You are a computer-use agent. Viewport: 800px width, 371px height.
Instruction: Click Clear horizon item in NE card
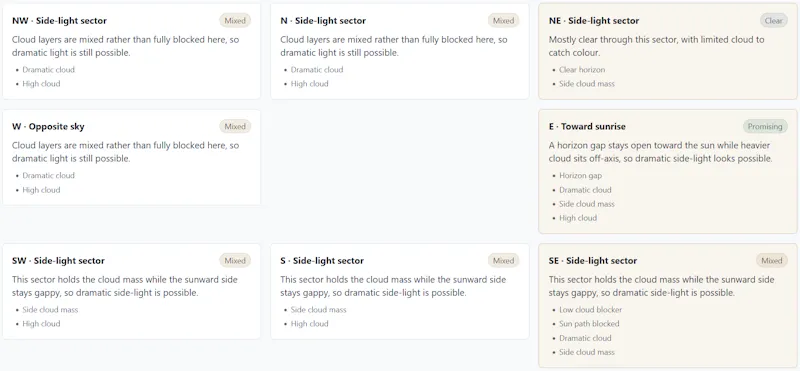pyautogui.click(x=582, y=70)
